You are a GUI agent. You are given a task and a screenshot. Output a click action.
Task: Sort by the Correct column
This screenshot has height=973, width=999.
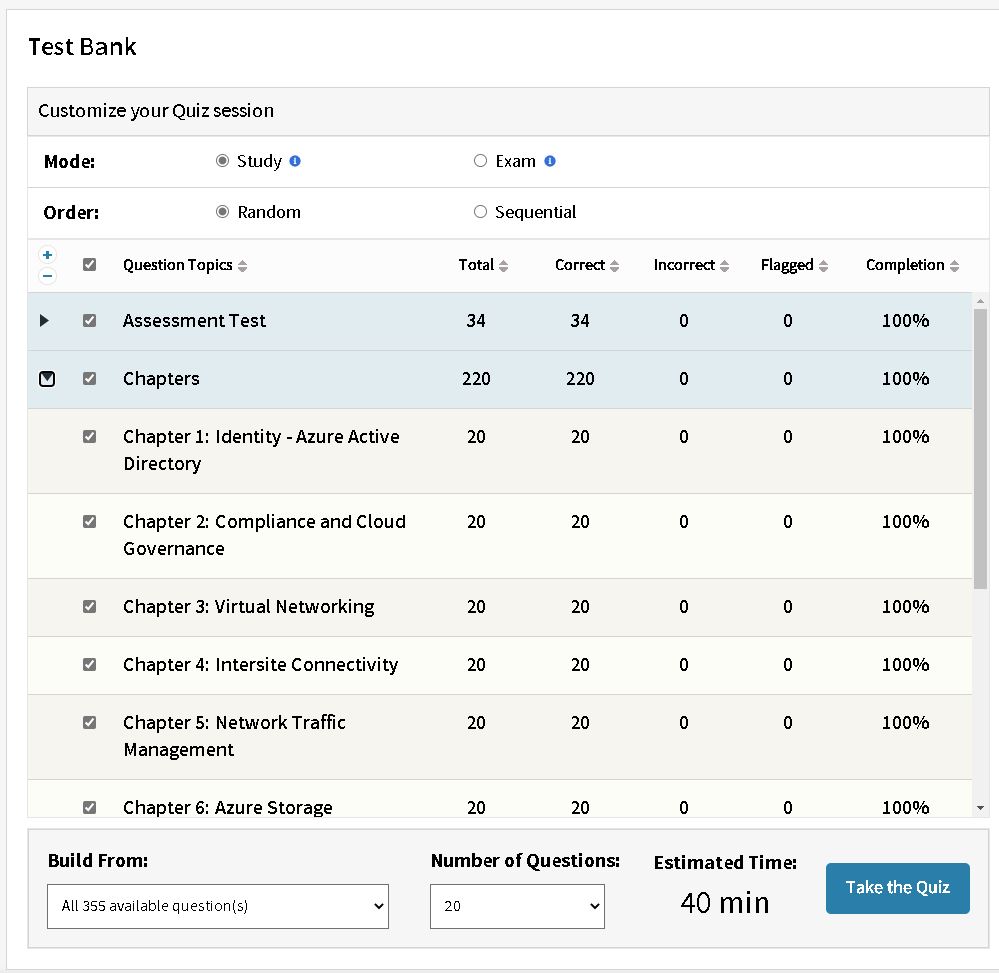(x=614, y=266)
